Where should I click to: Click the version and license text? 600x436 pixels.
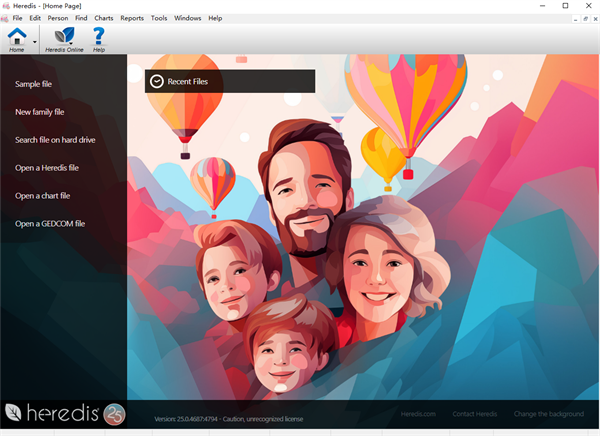(x=229, y=419)
